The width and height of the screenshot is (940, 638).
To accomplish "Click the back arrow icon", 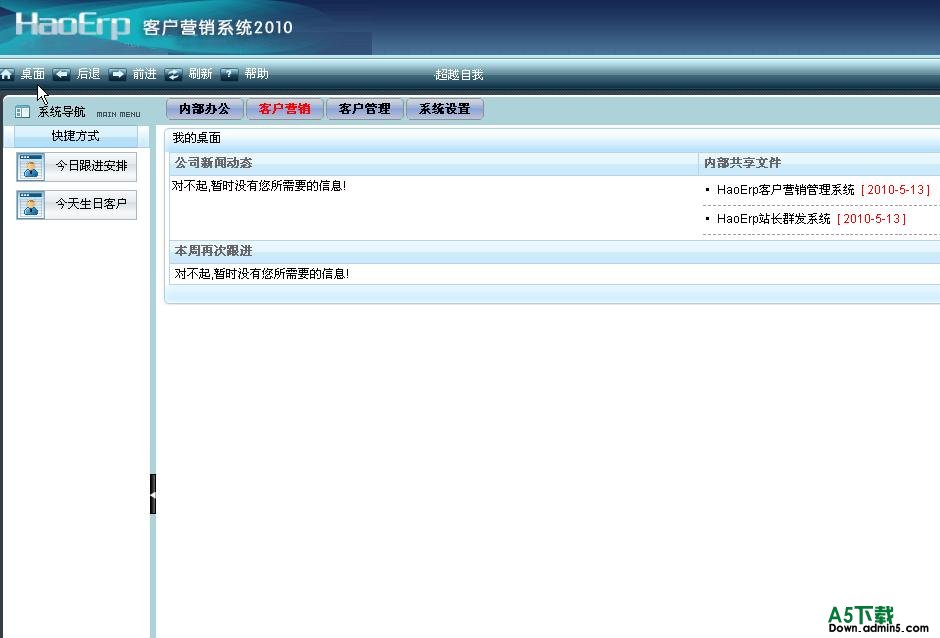I will 61,74.
